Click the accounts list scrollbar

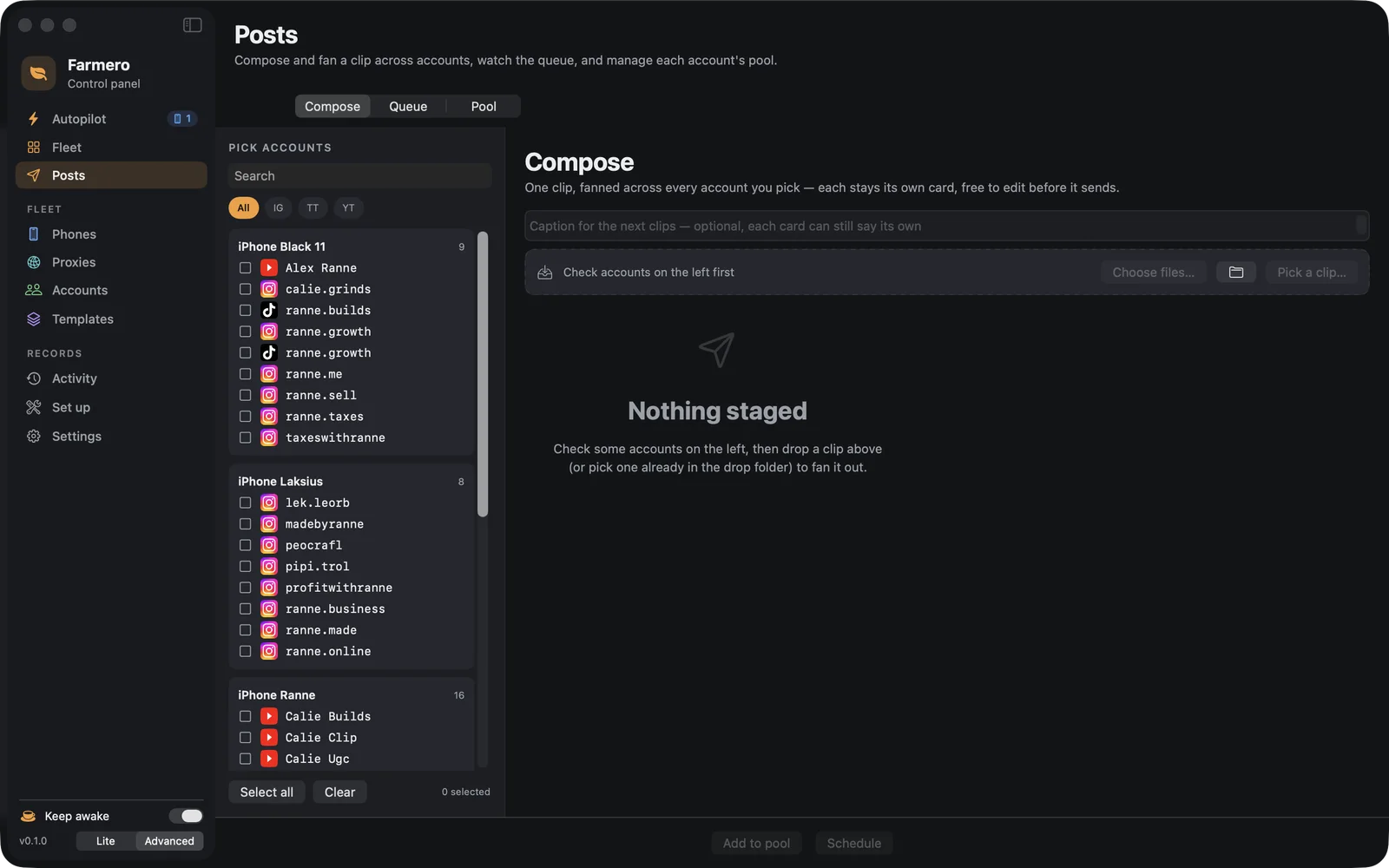[483, 375]
